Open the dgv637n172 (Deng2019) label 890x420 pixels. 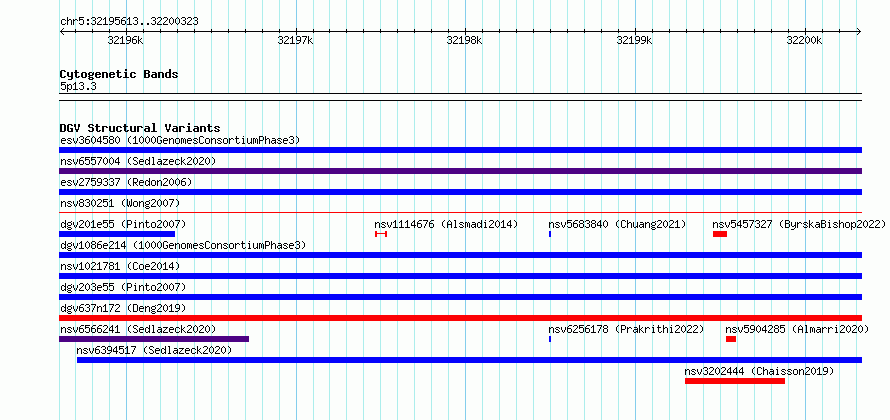(123, 308)
